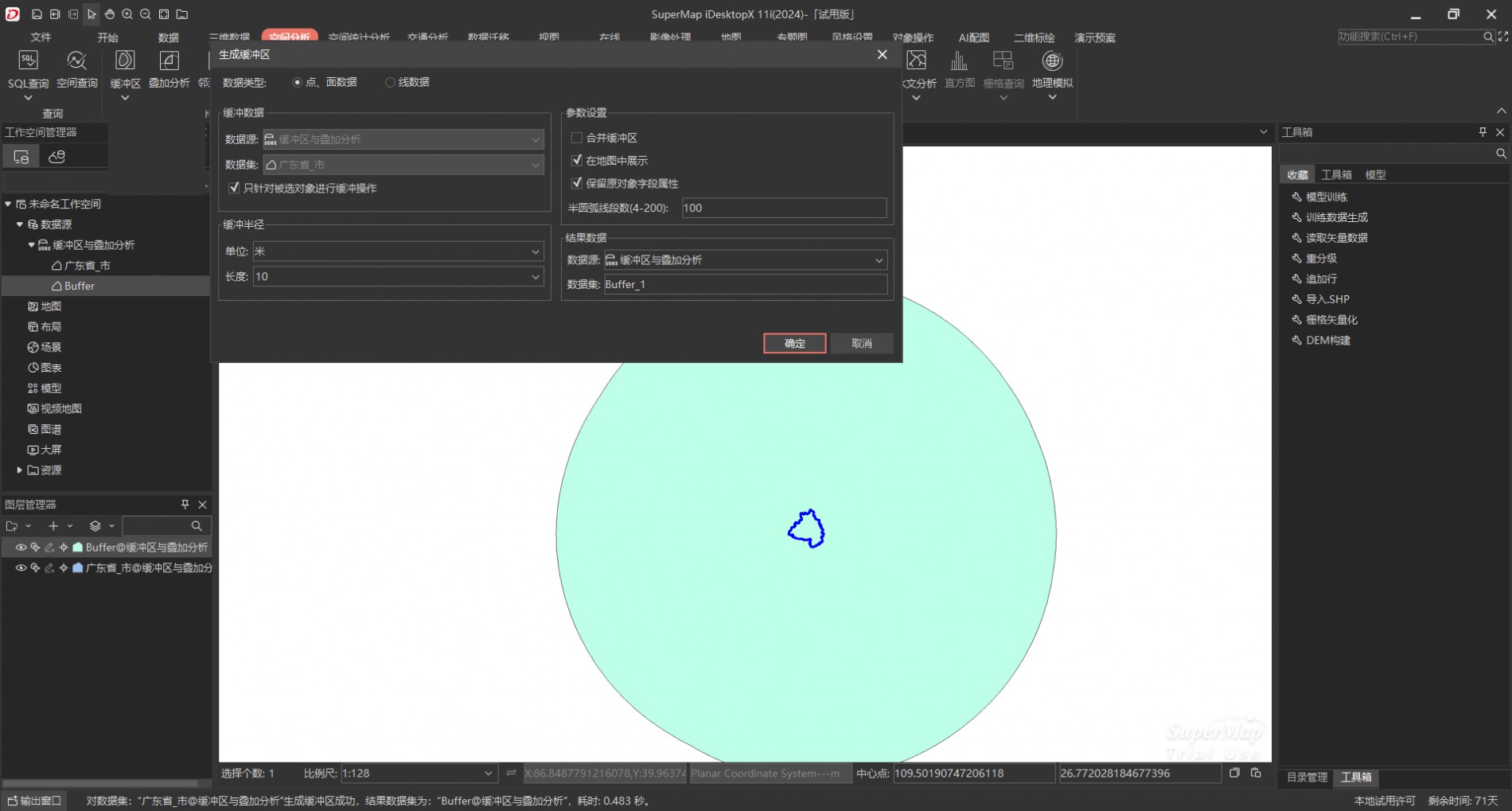Select Buffer dataset in workspace tree
This screenshot has height=811, width=1512.
tap(79, 286)
